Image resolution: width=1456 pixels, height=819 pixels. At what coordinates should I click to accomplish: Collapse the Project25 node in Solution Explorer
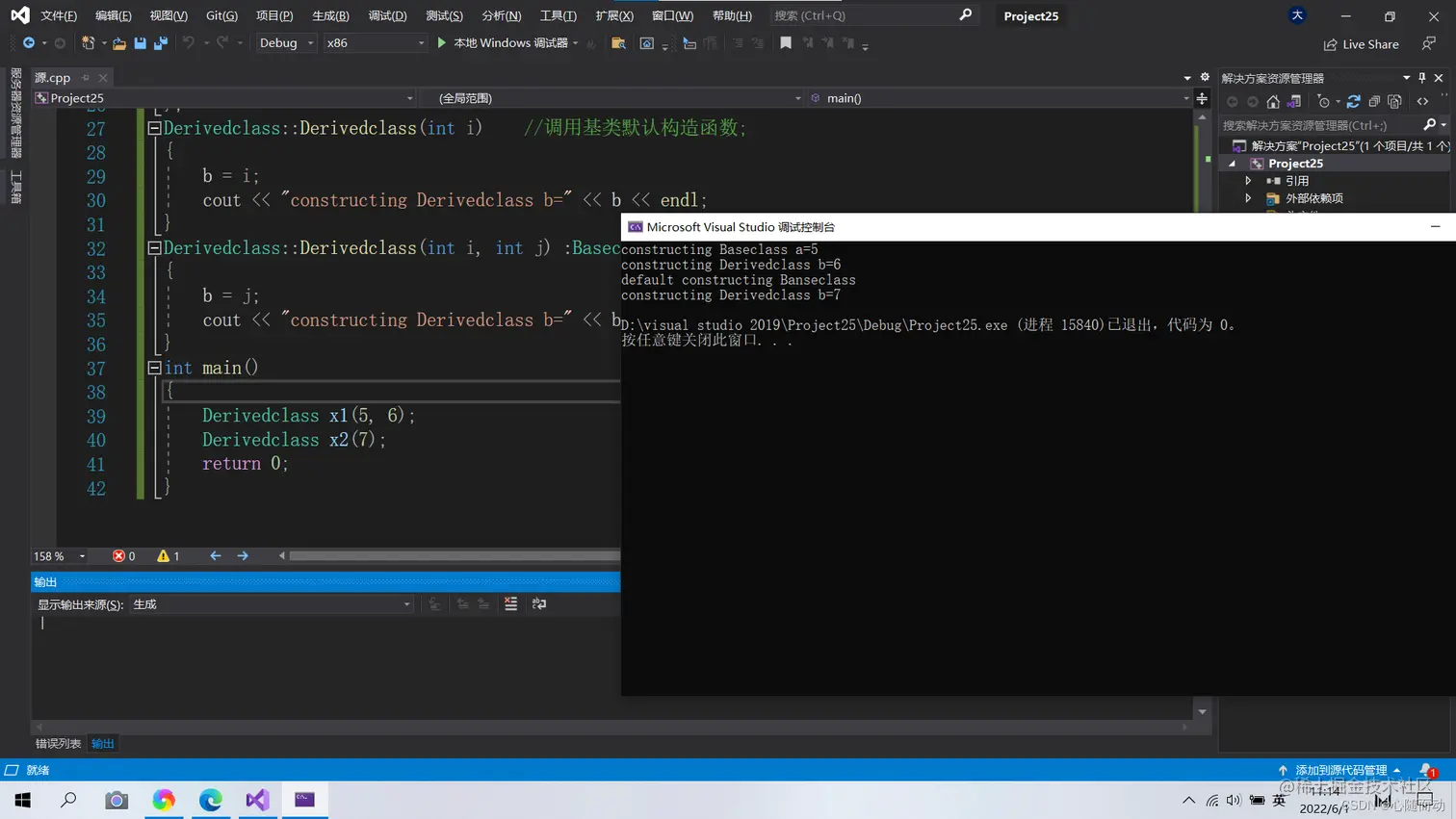1233,164
